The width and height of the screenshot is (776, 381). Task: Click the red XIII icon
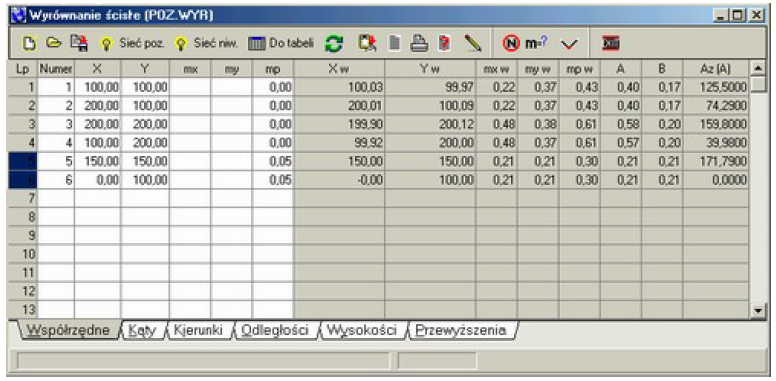[611, 44]
